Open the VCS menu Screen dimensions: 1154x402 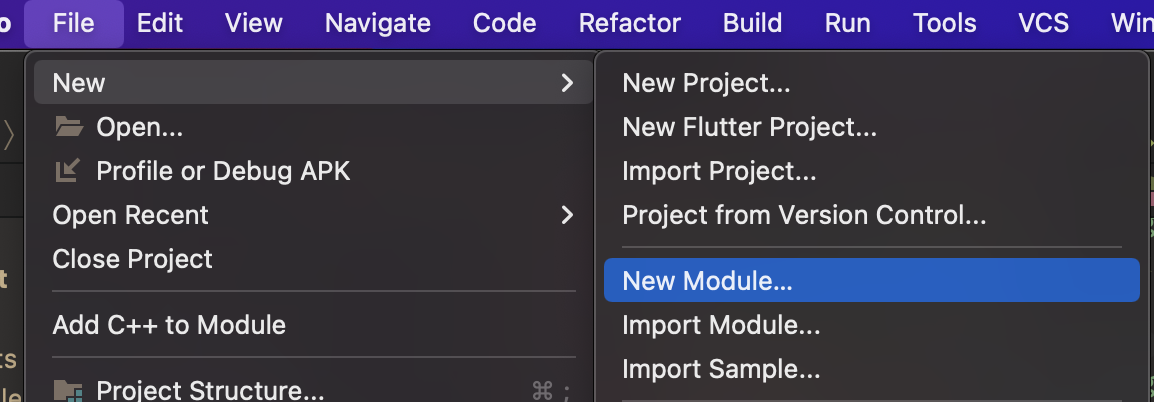pyautogui.click(x=1044, y=24)
